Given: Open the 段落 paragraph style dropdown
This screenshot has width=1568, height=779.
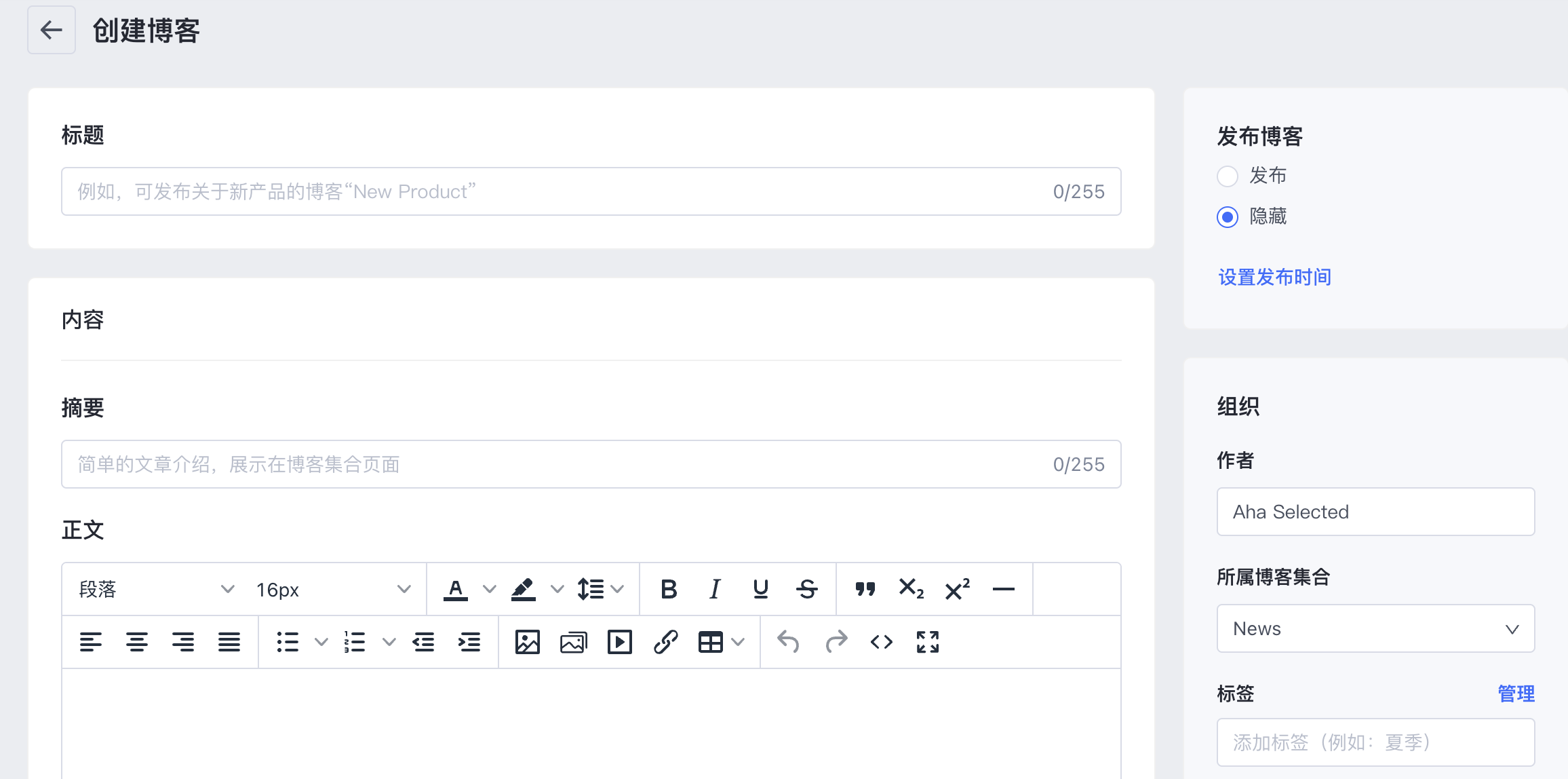Looking at the screenshot, I should pyautogui.click(x=157, y=589).
